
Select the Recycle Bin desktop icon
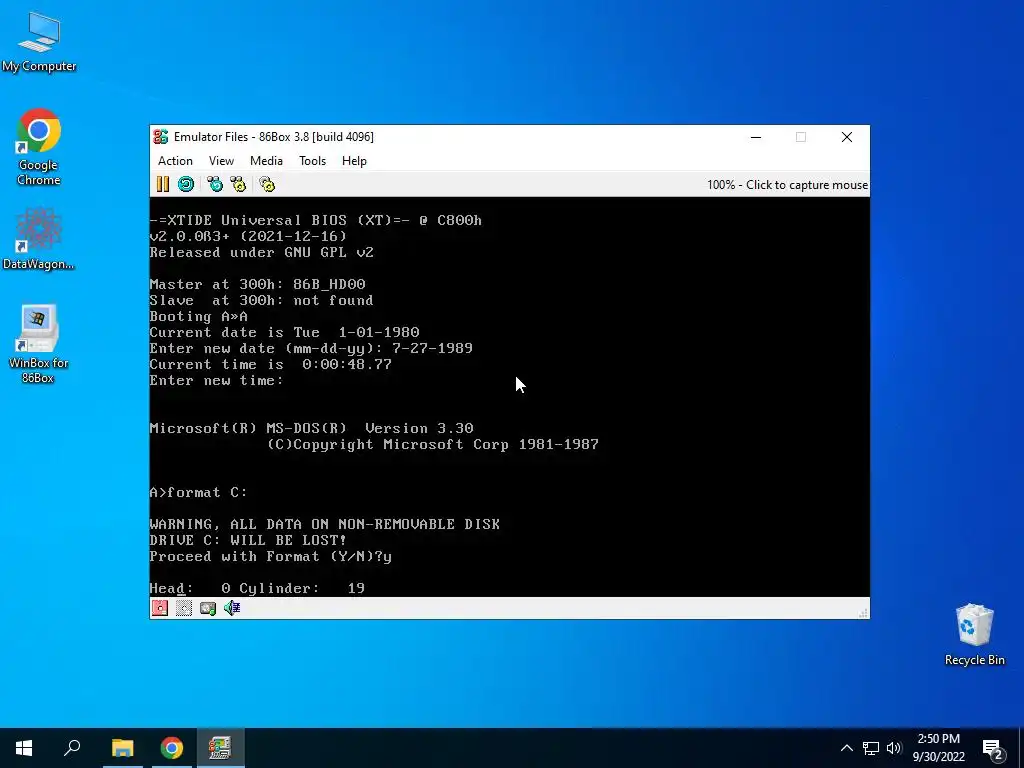click(x=974, y=635)
